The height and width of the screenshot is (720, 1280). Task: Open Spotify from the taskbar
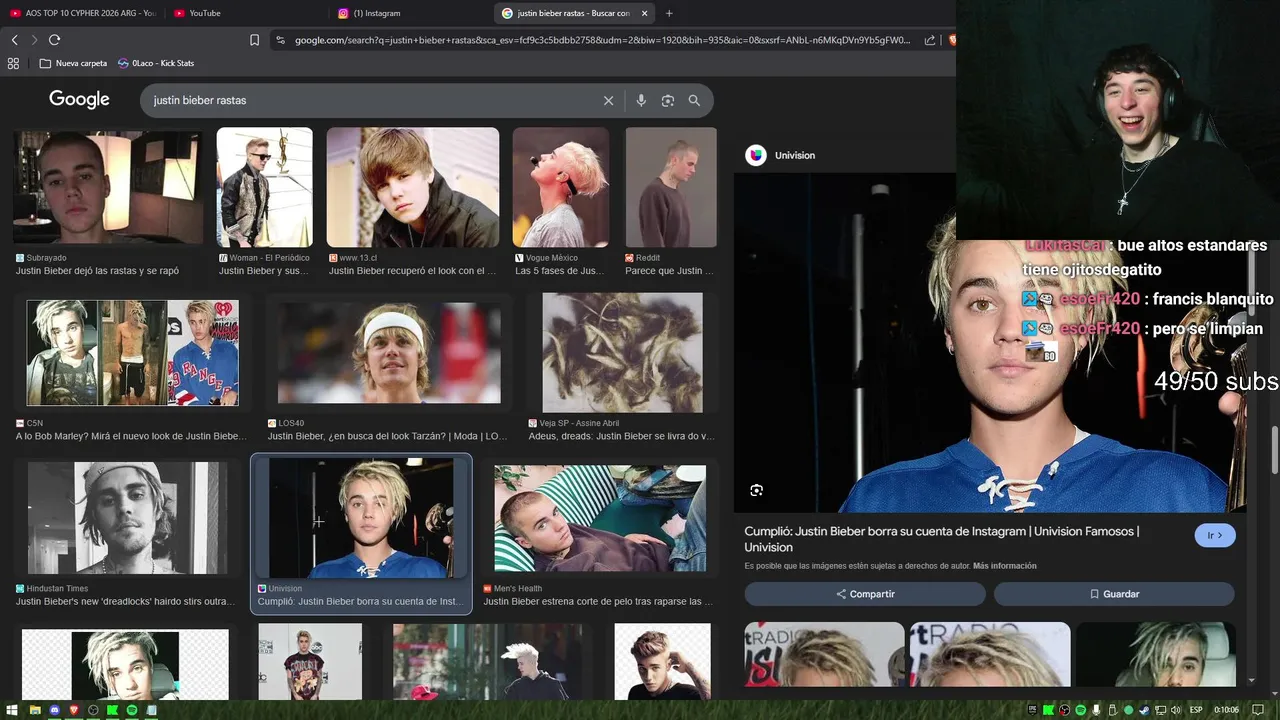[132, 710]
